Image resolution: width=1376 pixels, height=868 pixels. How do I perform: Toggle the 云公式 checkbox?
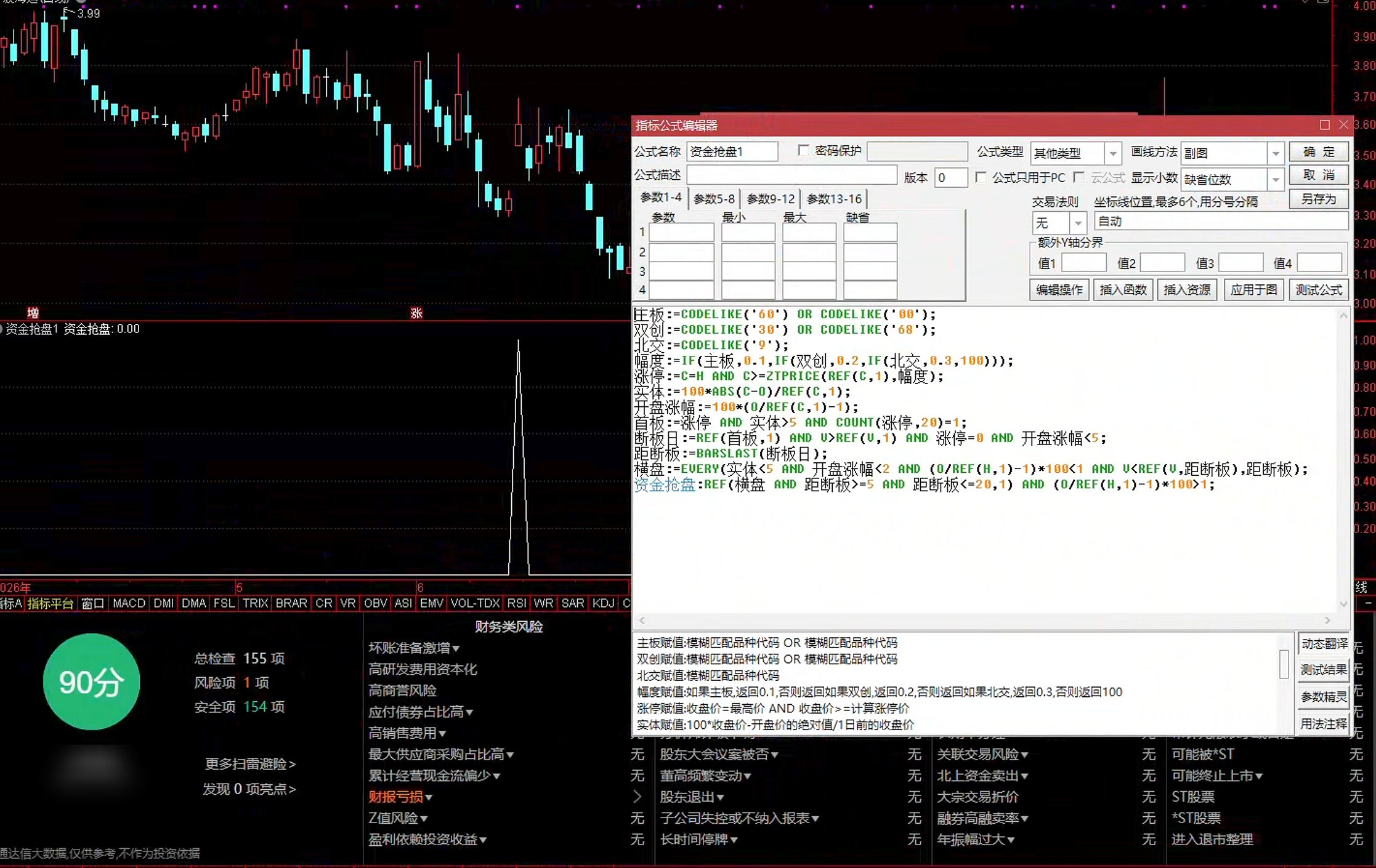click(1078, 177)
